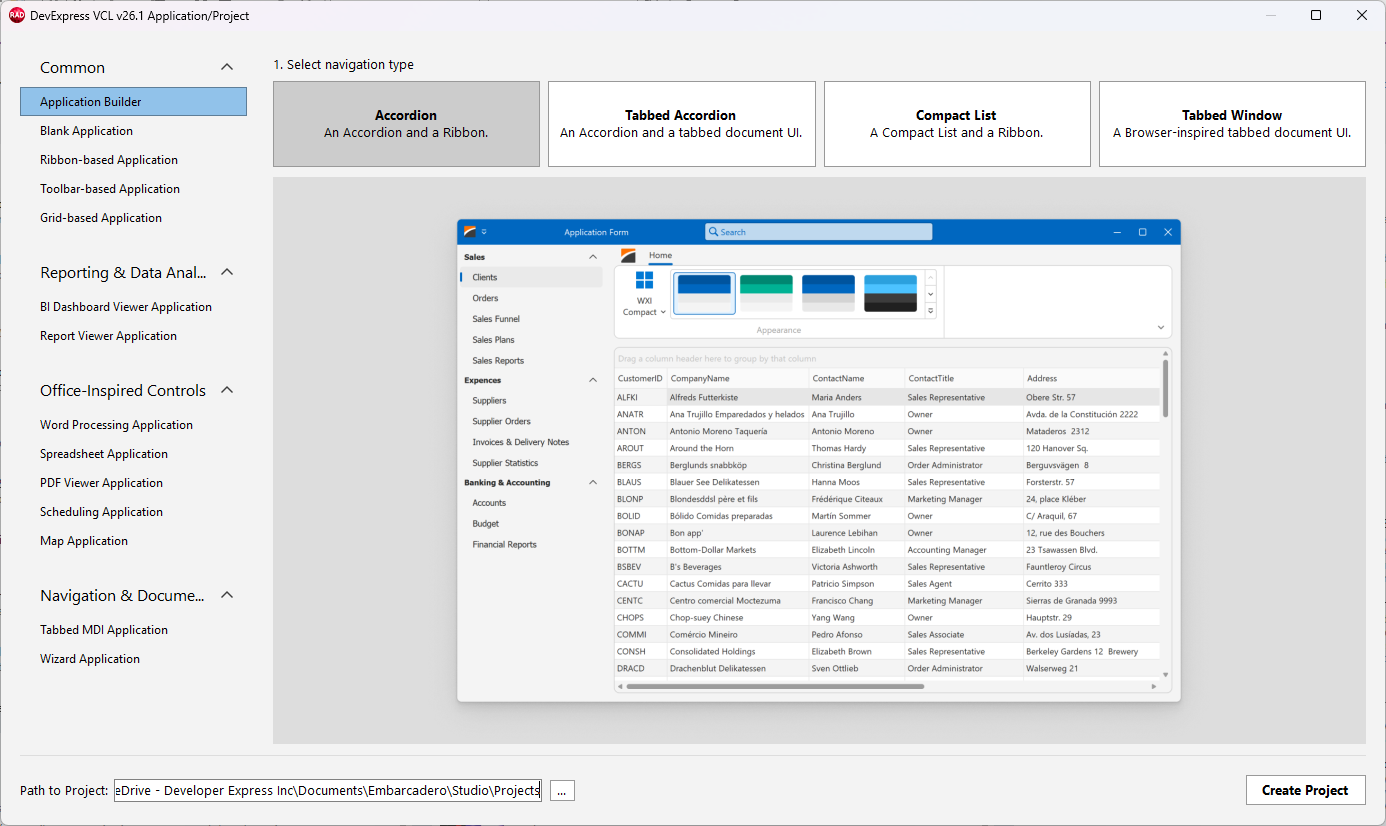Image resolution: width=1386 pixels, height=826 pixels.
Task: Click the Budget item in preview
Action: [532, 523]
